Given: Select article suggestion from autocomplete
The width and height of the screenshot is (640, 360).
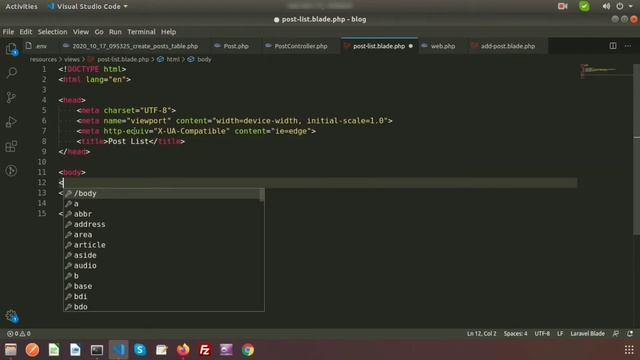Looking at the screenshot, I should 164,245.
